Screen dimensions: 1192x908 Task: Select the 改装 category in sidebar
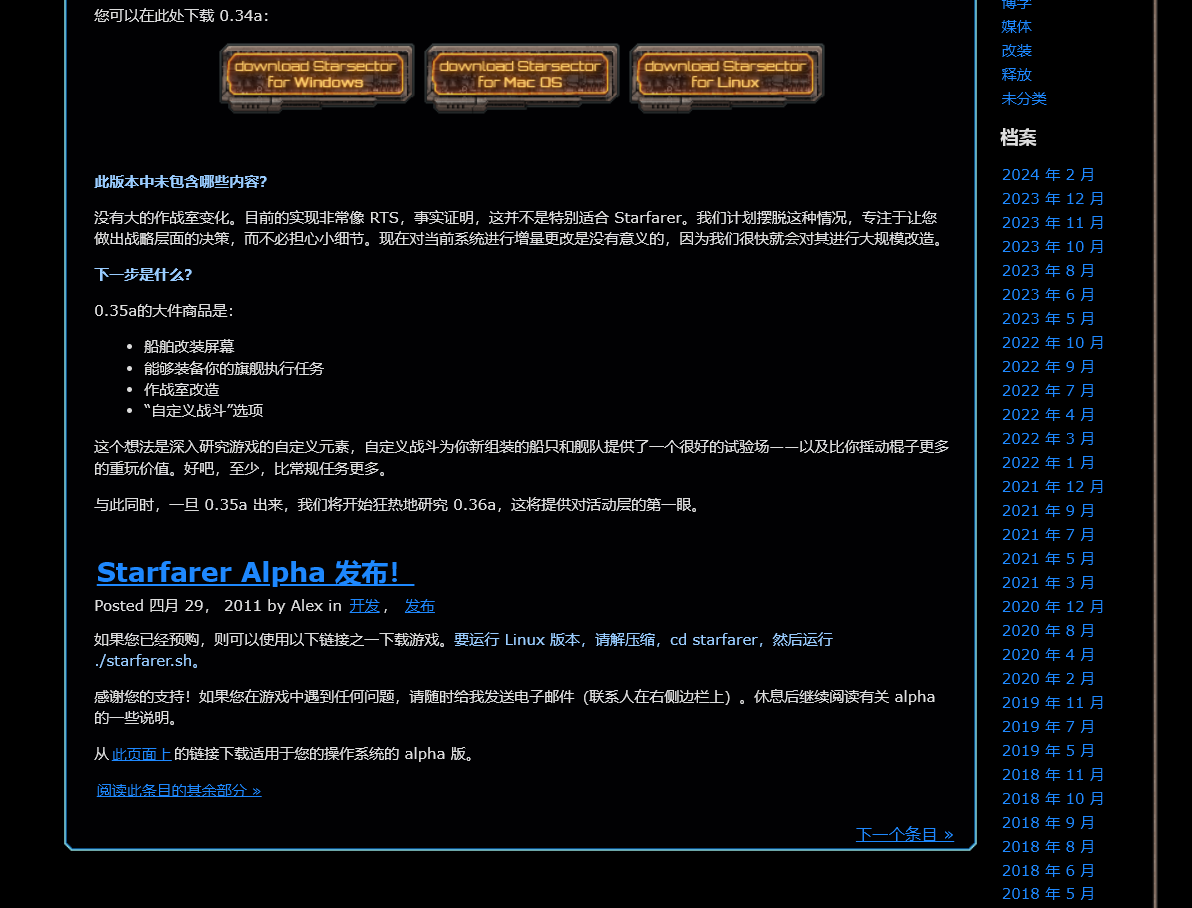(1016, 51)
